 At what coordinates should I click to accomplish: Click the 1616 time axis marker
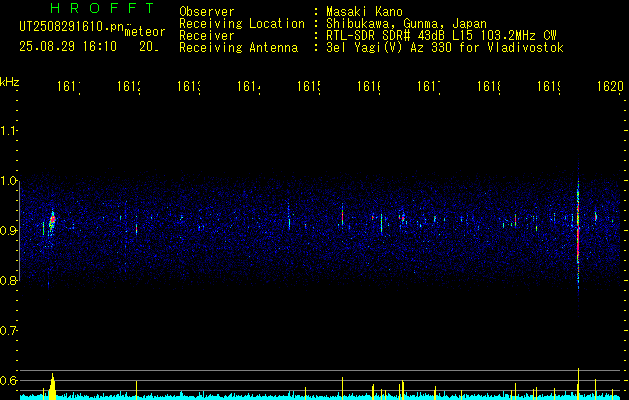(x=369, y=86)
